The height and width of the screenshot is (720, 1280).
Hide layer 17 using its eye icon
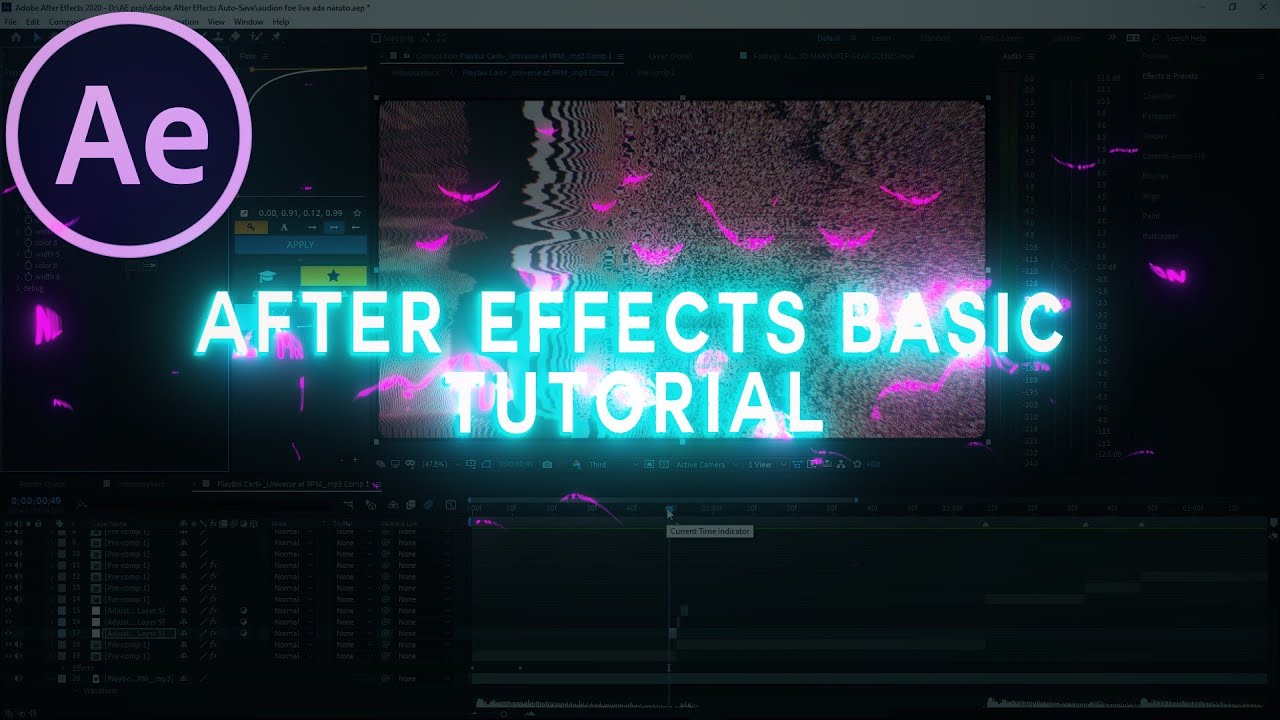coord(9,633)
